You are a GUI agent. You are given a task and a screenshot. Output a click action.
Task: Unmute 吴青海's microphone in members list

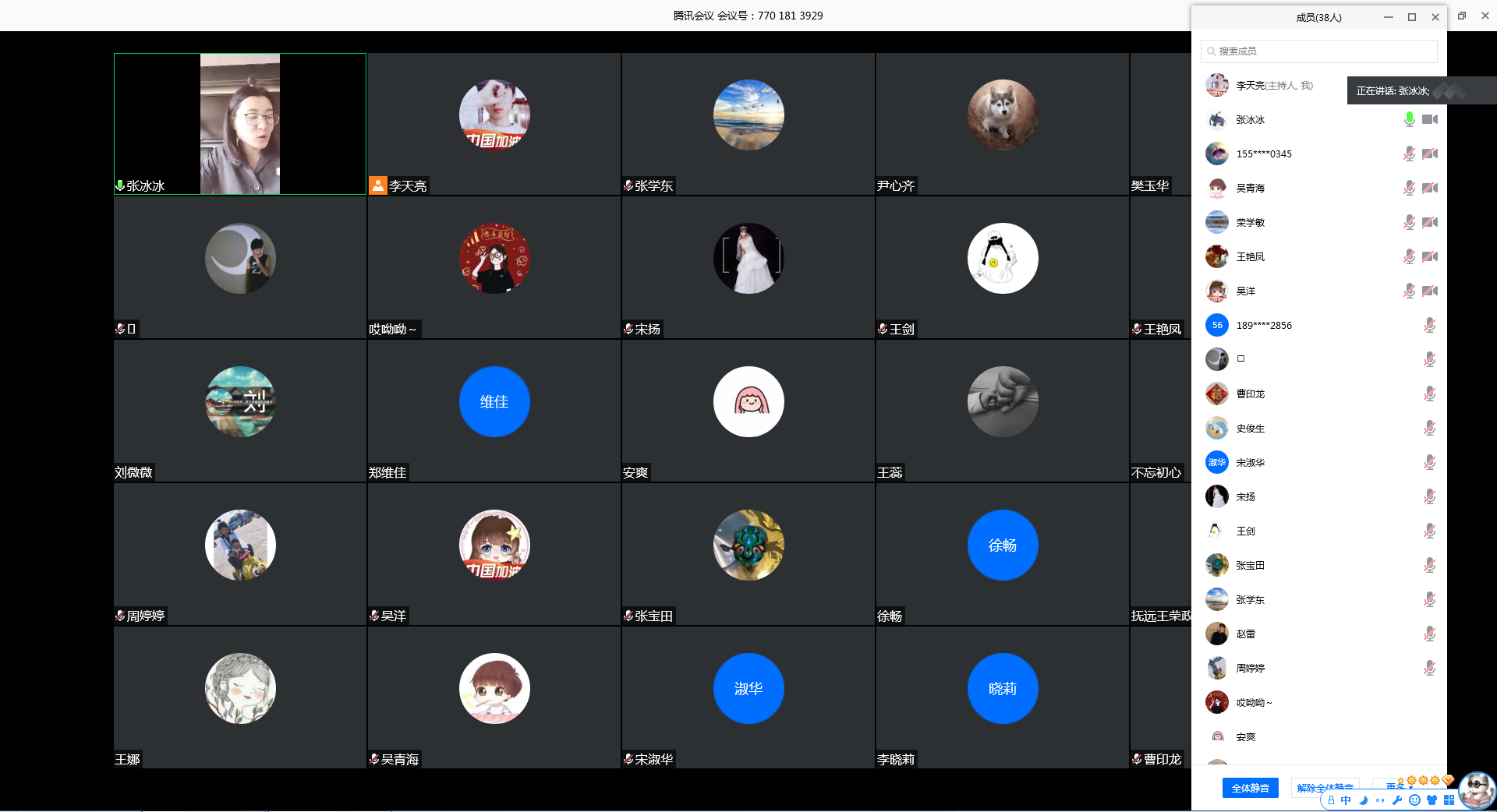click(1409, 188)
